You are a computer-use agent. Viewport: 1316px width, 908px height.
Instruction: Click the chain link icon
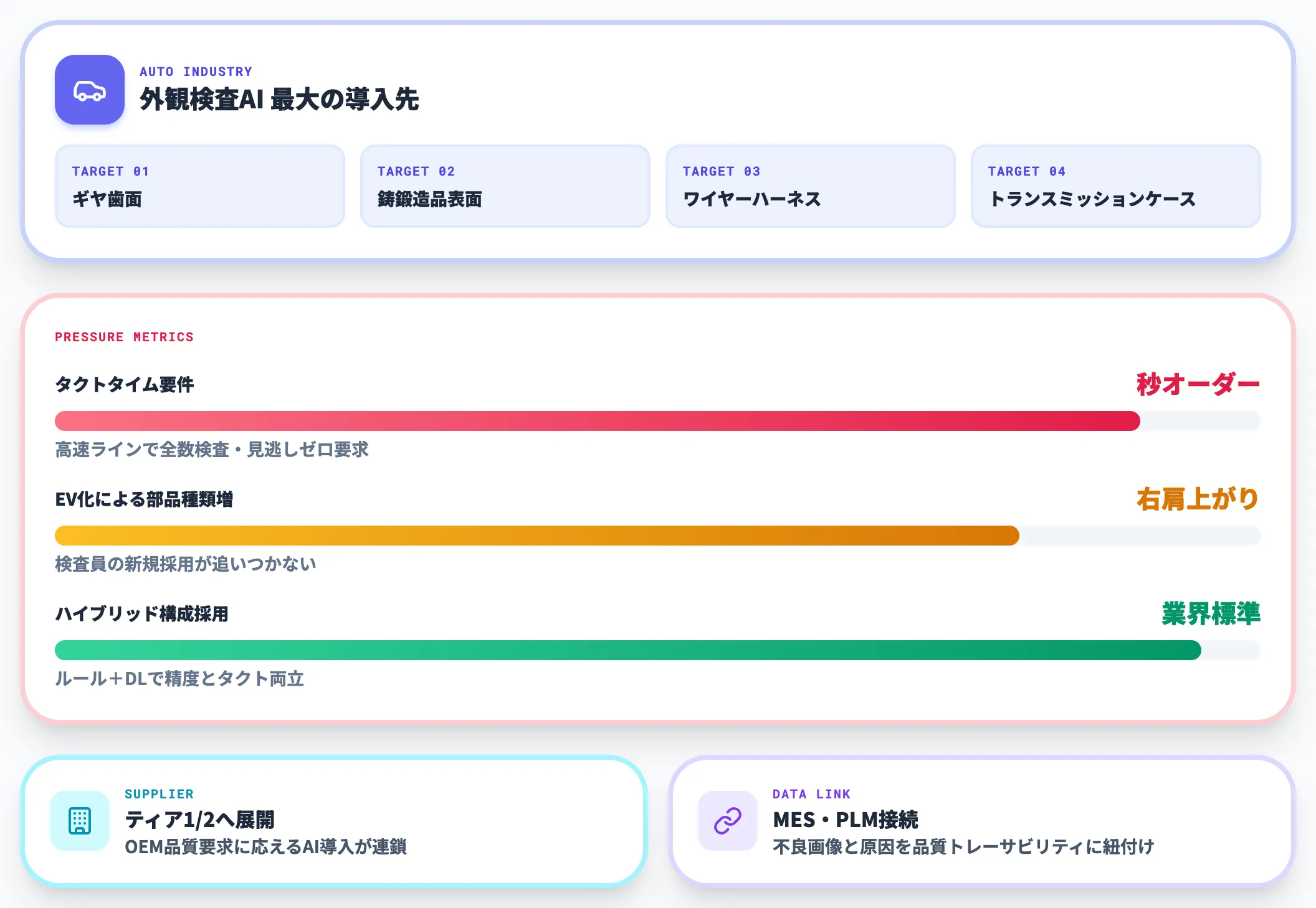(727, 821)
